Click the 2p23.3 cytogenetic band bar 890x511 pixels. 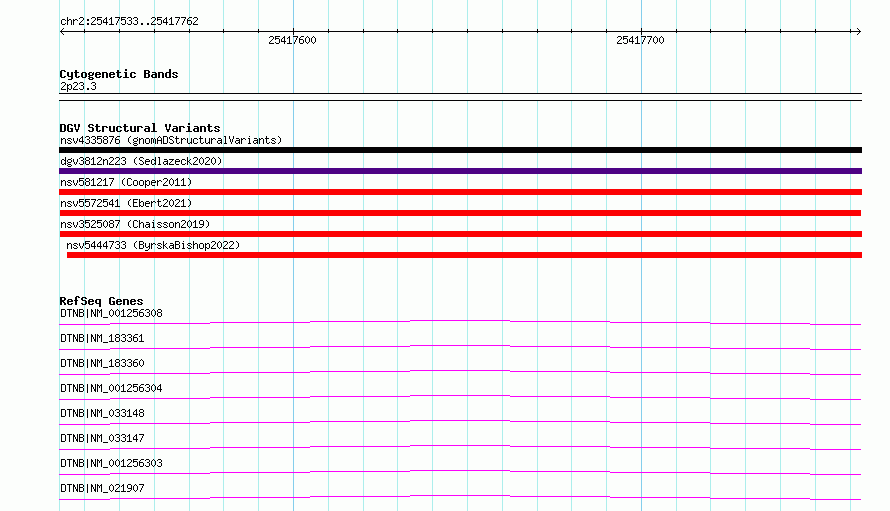tap(460, 97)
